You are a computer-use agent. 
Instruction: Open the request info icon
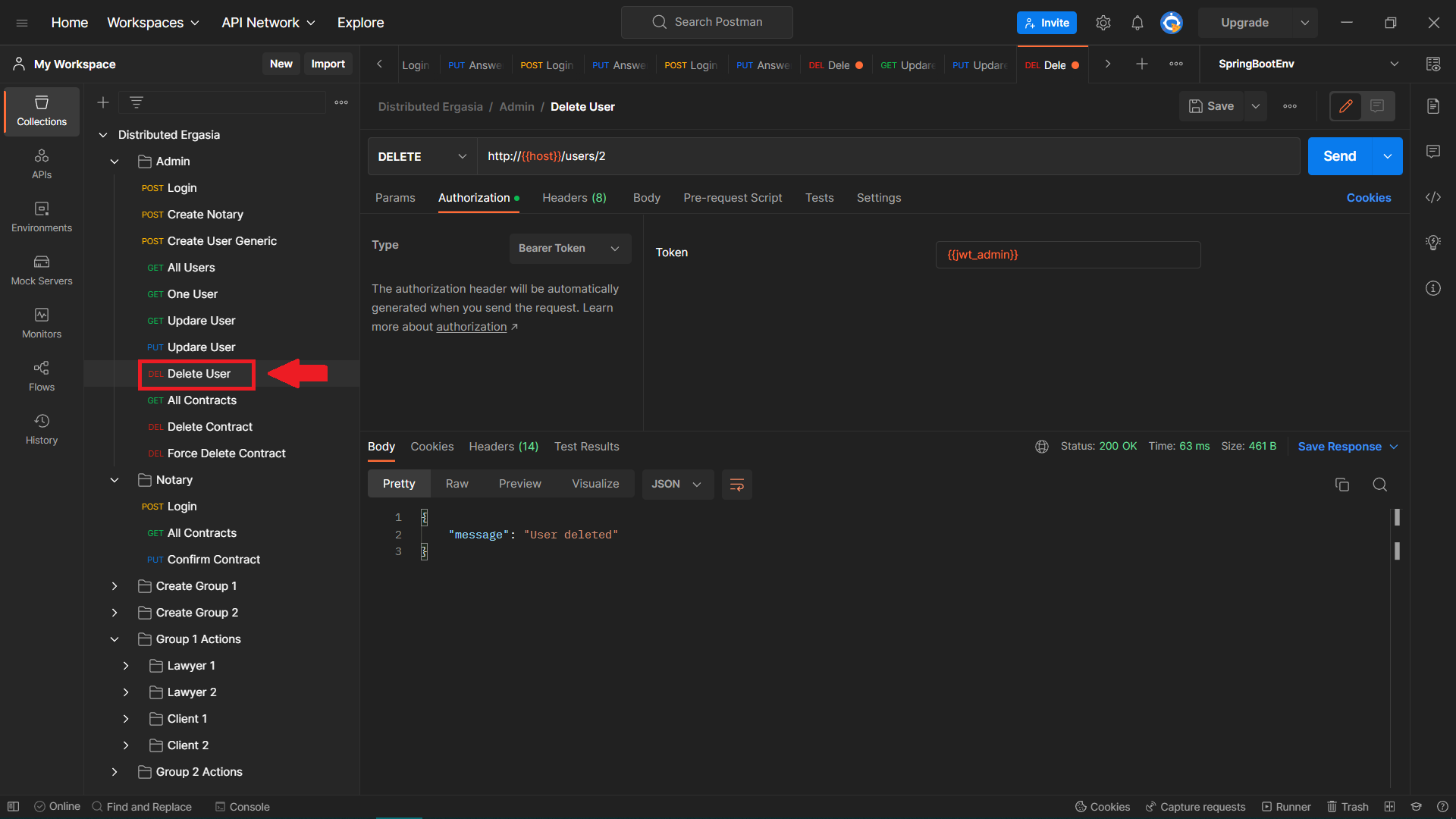[x=1433, y=288]
